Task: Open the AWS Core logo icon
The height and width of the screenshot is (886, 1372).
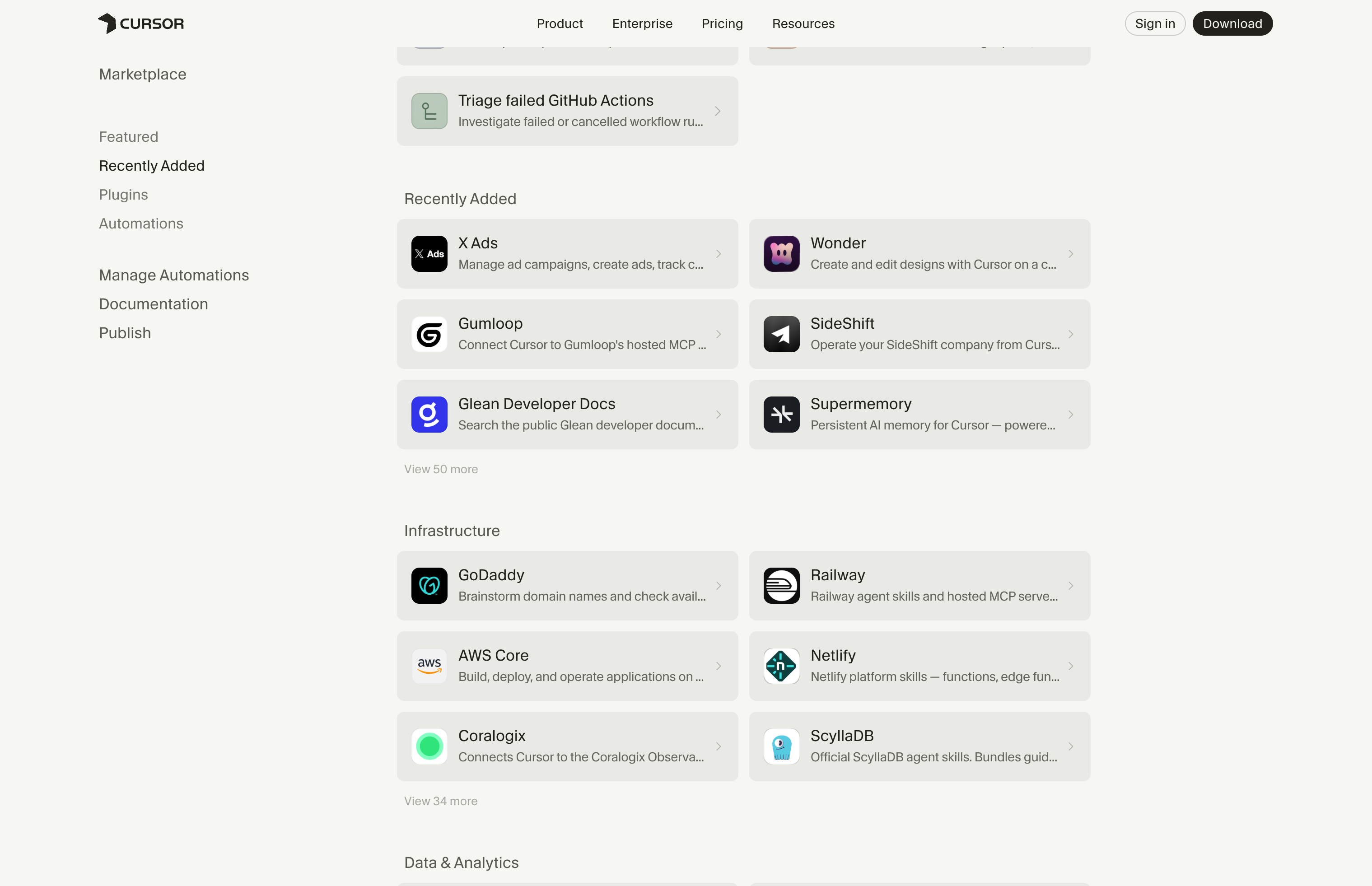Action: coord(429,666)
